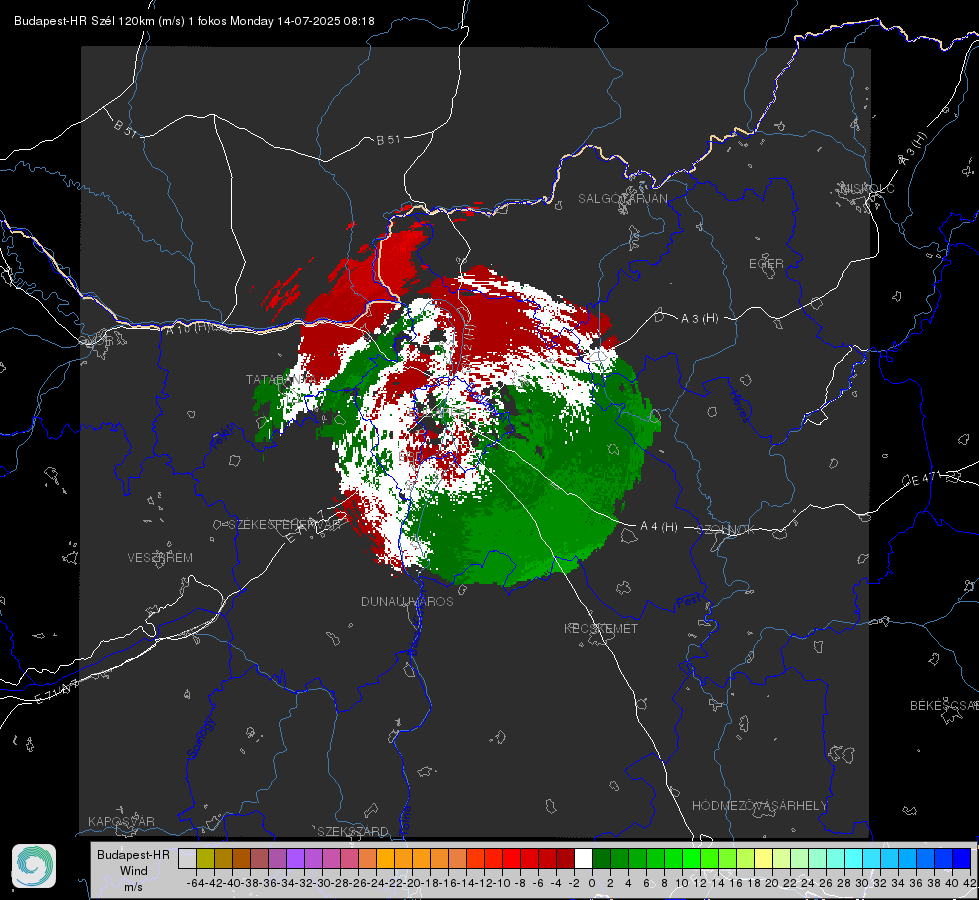Select the purple swatch between -36 and -34
Screen dimensions: 979x900
[x=277, y=859]
